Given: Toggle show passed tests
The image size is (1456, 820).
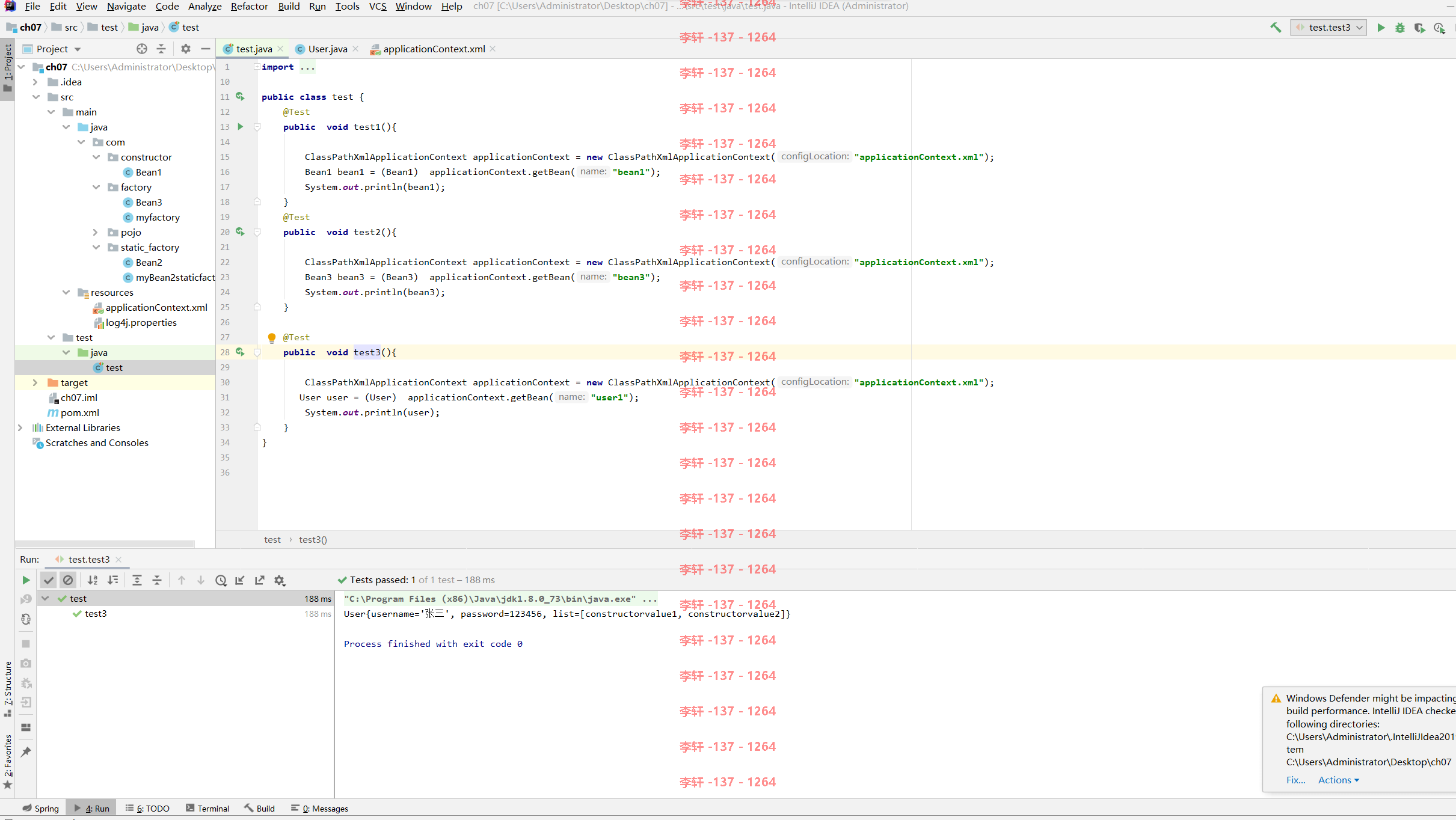Looking at the screenshot, I should coord(49,580).
